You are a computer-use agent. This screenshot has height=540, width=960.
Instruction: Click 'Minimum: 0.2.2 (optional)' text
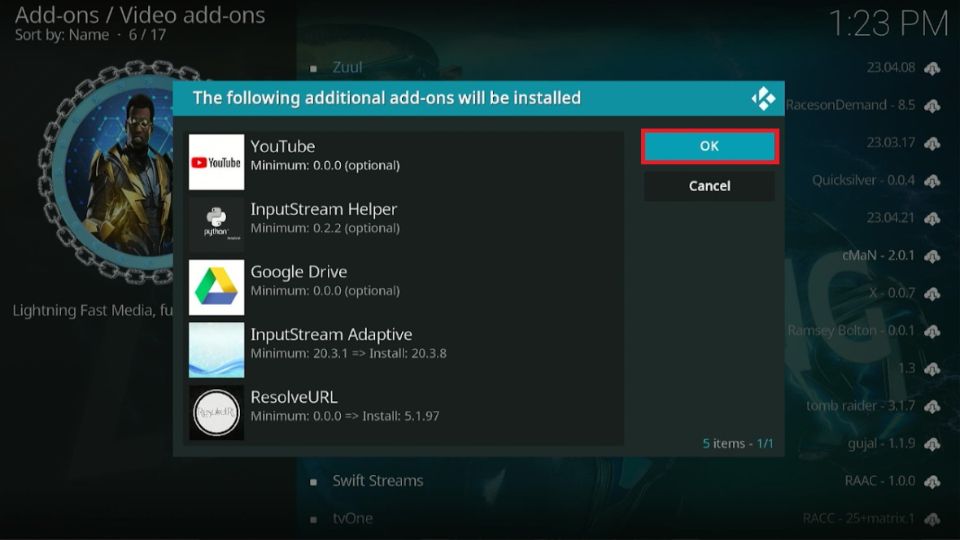pyautogui.click(x=325, y=228)
